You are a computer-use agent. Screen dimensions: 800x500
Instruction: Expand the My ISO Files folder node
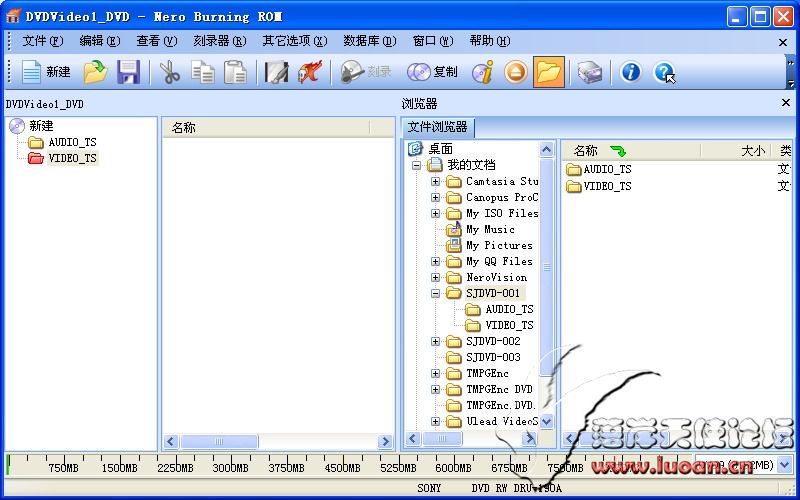[x=435, y=213]
